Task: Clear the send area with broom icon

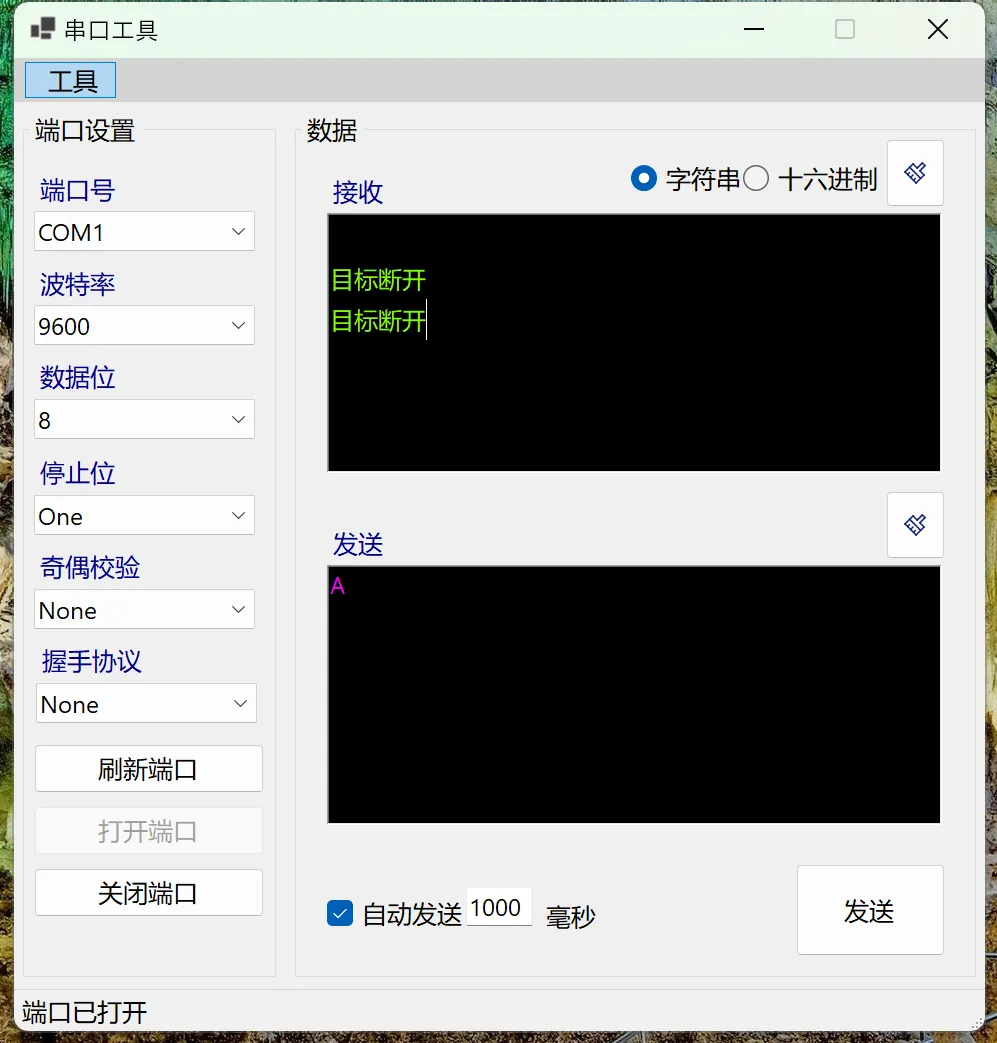Action: (915, 525)
